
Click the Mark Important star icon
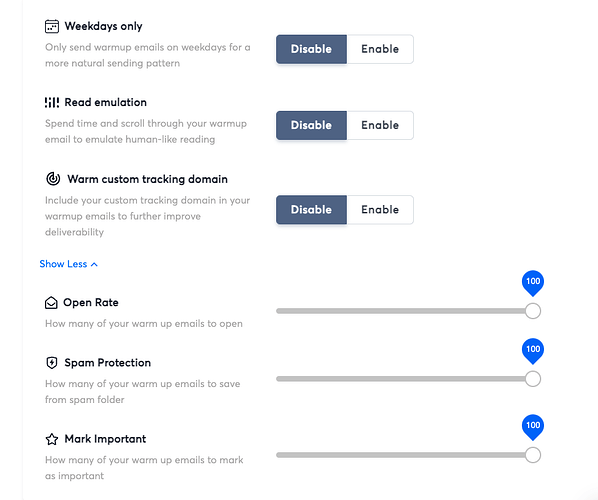pyautogui.click(x=52, y=439)
